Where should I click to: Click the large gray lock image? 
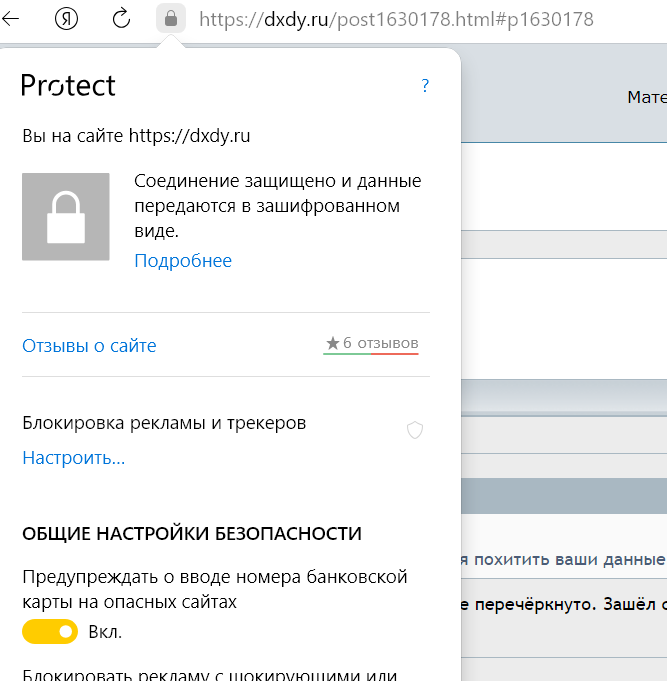tap(66, 217)
